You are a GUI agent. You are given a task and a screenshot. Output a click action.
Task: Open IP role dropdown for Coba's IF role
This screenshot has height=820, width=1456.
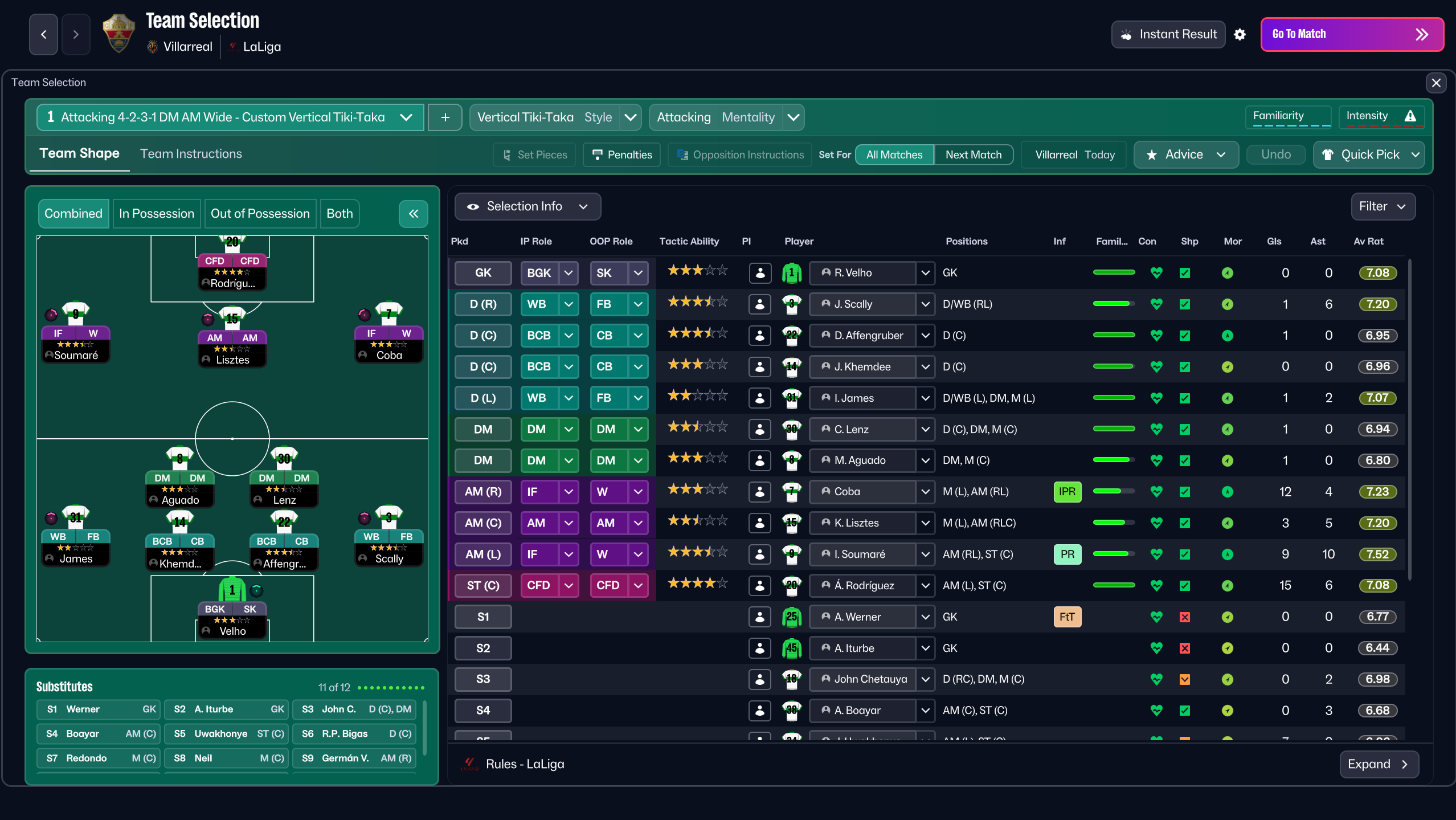pyautogui.click(x=568, y=492)
